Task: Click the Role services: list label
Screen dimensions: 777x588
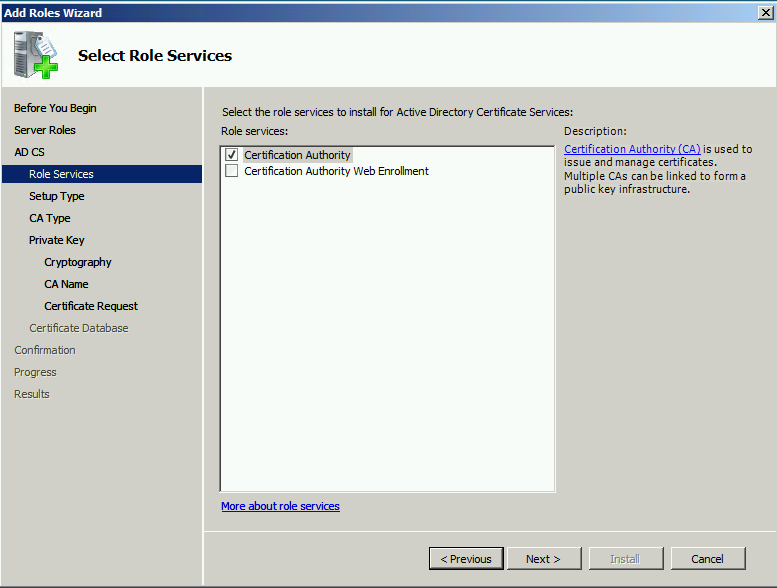Action: tap(254, 131)
